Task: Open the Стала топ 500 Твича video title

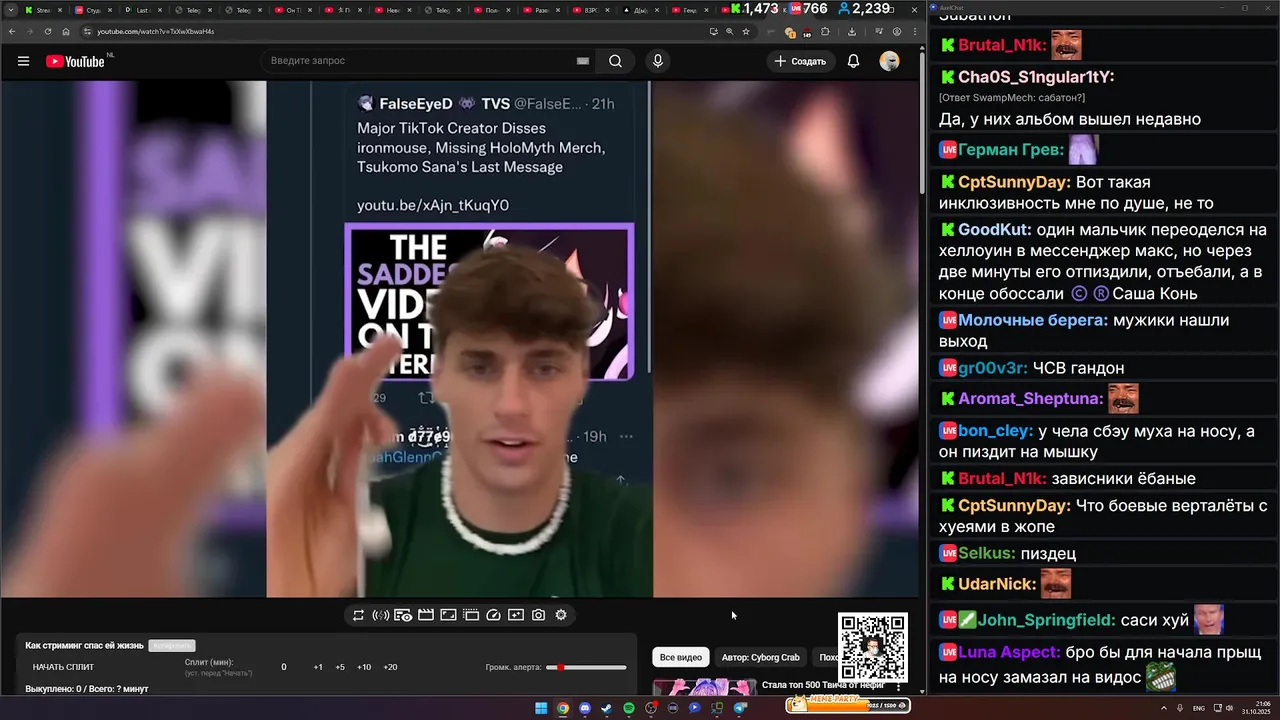Action: coord(822,685)
